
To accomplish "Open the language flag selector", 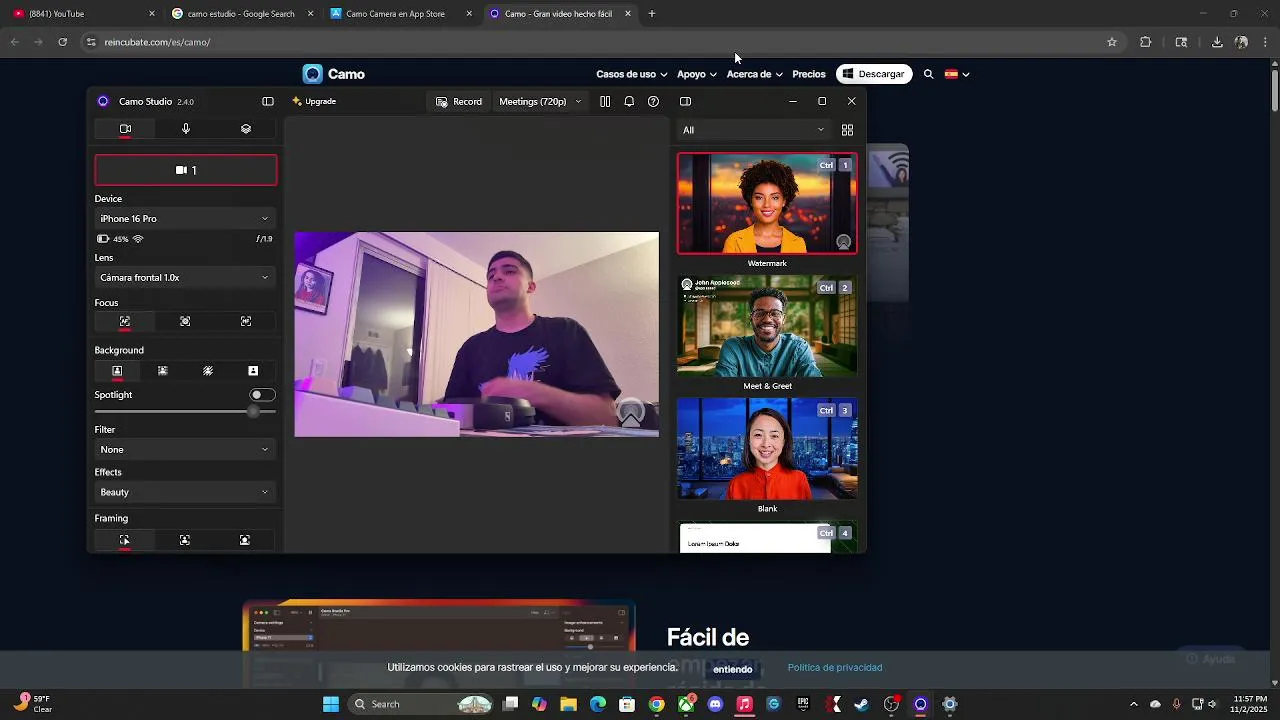I will tap(957, 74).
